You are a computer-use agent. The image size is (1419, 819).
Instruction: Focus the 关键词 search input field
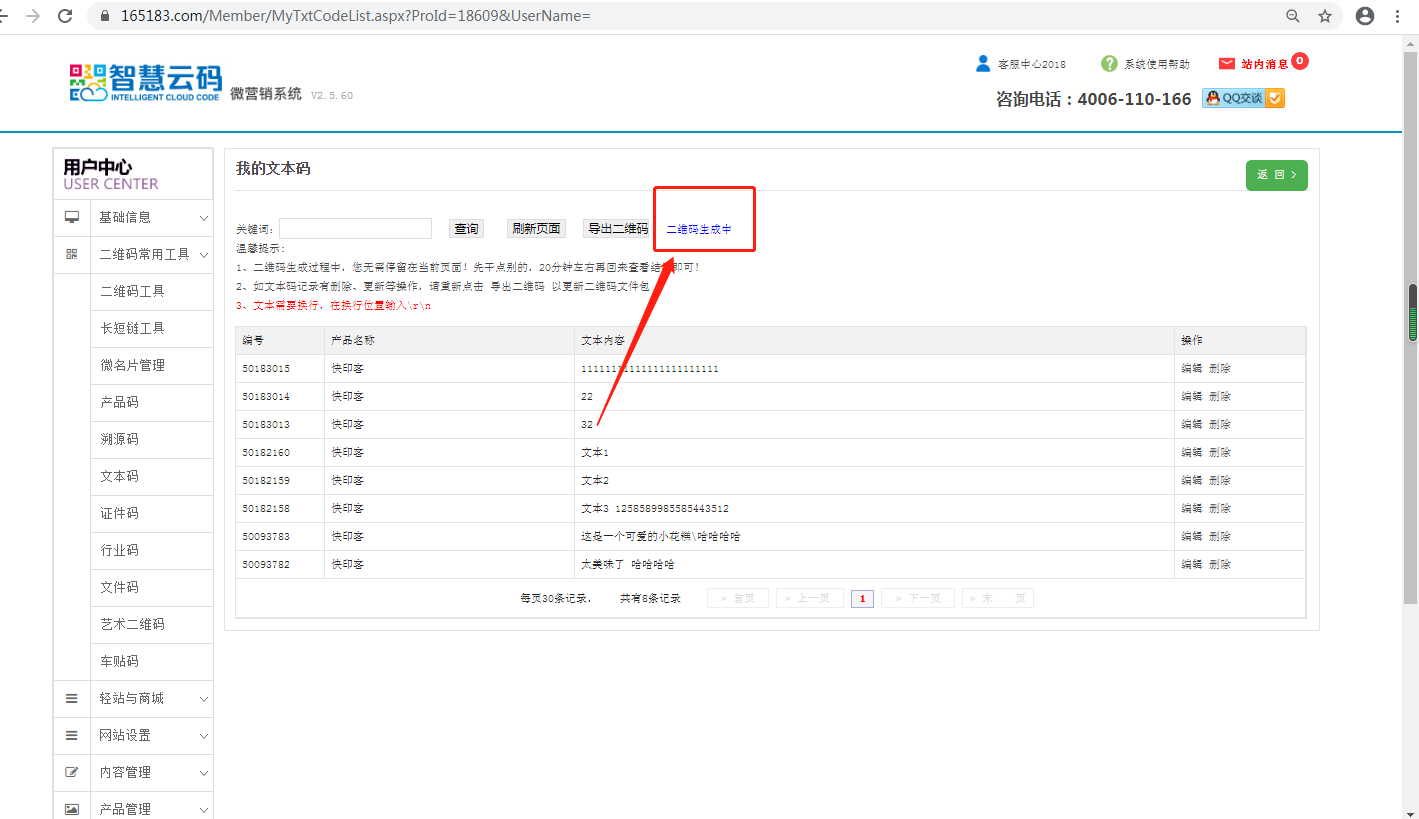click(x=355, y=229)
